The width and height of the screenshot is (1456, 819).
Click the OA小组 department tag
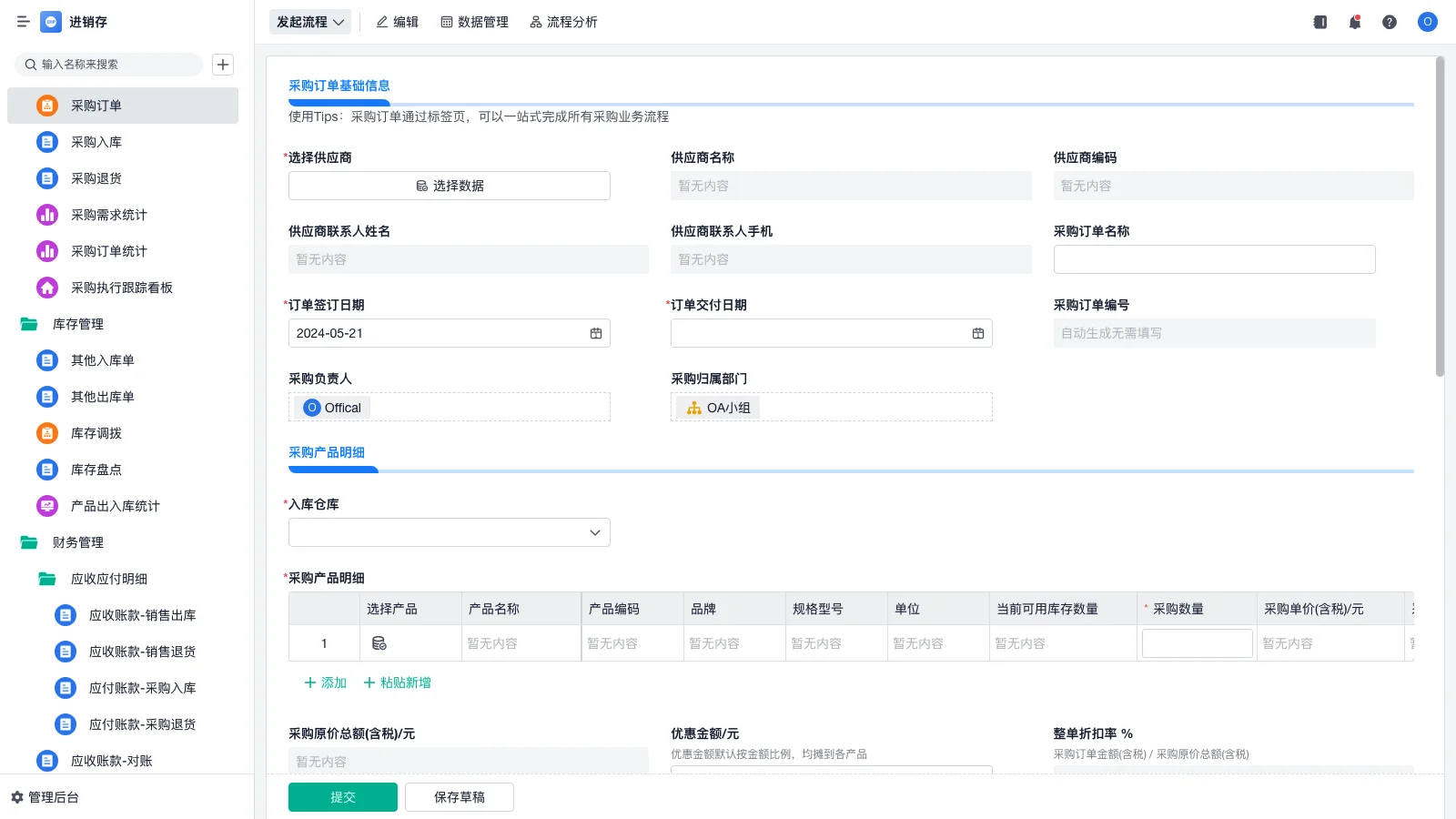point(718,408)
